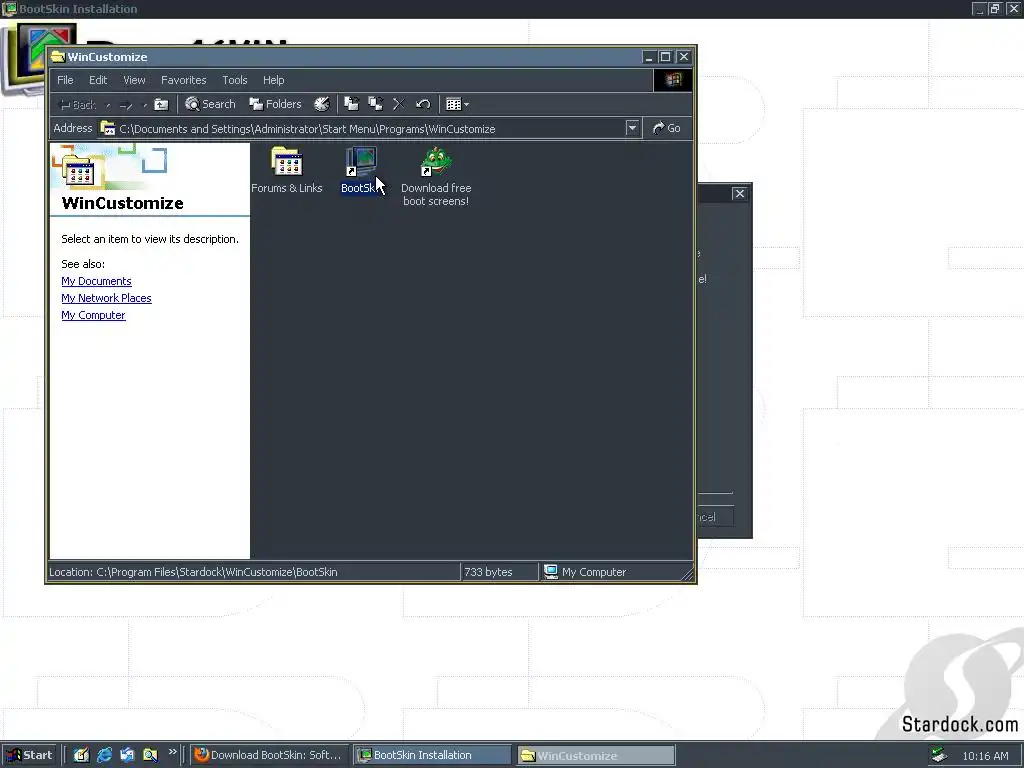Viewport: 1024px width, 768px height.
Task: Open the Favorites menu
Action: 184,80
